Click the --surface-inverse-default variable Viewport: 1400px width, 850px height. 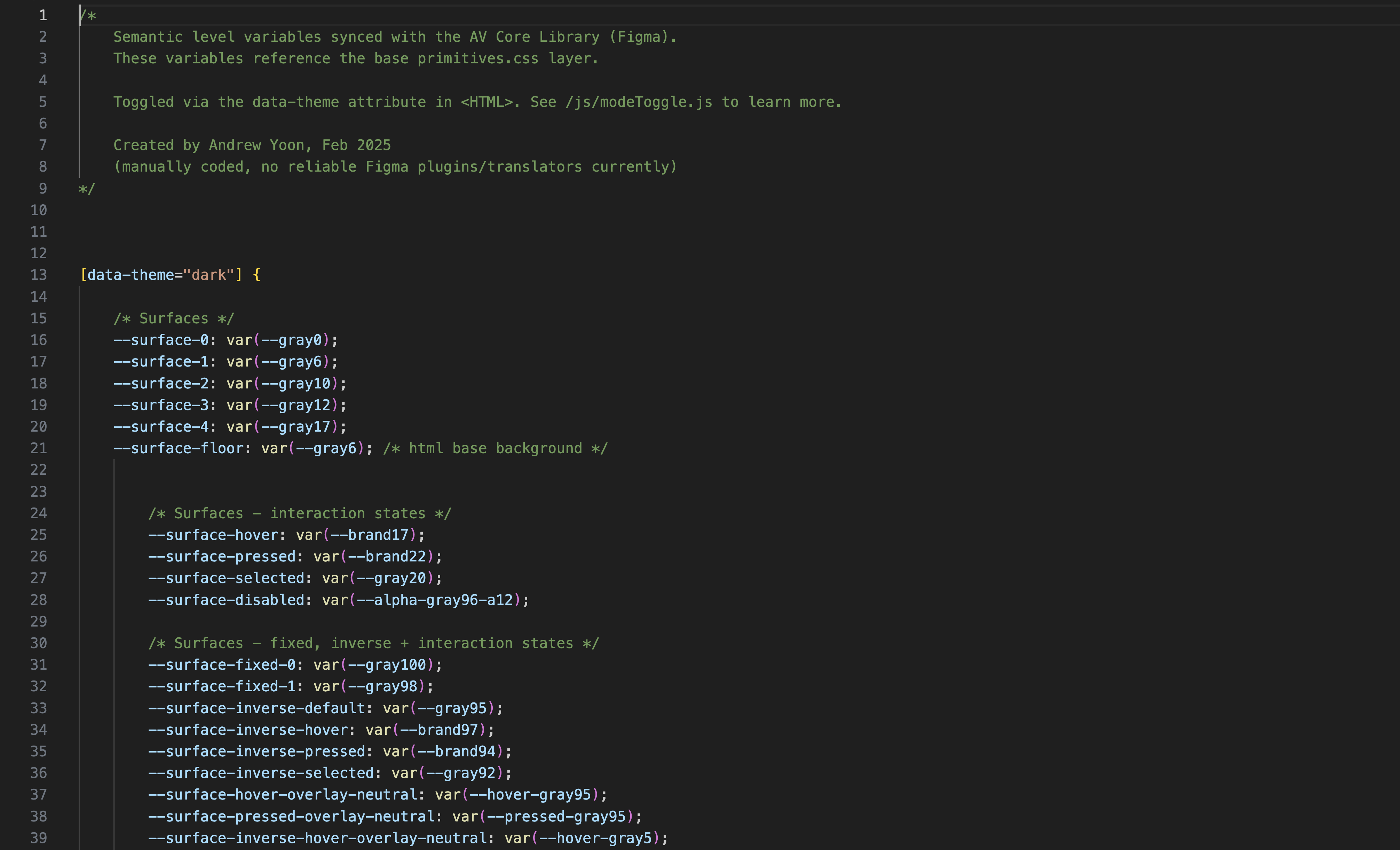257,708
